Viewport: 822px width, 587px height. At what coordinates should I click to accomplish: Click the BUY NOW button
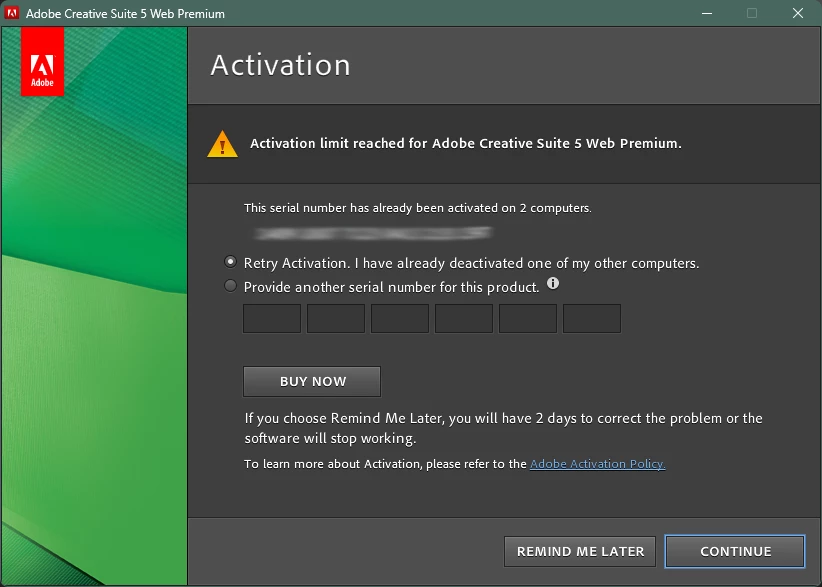[x=312, y=382]
